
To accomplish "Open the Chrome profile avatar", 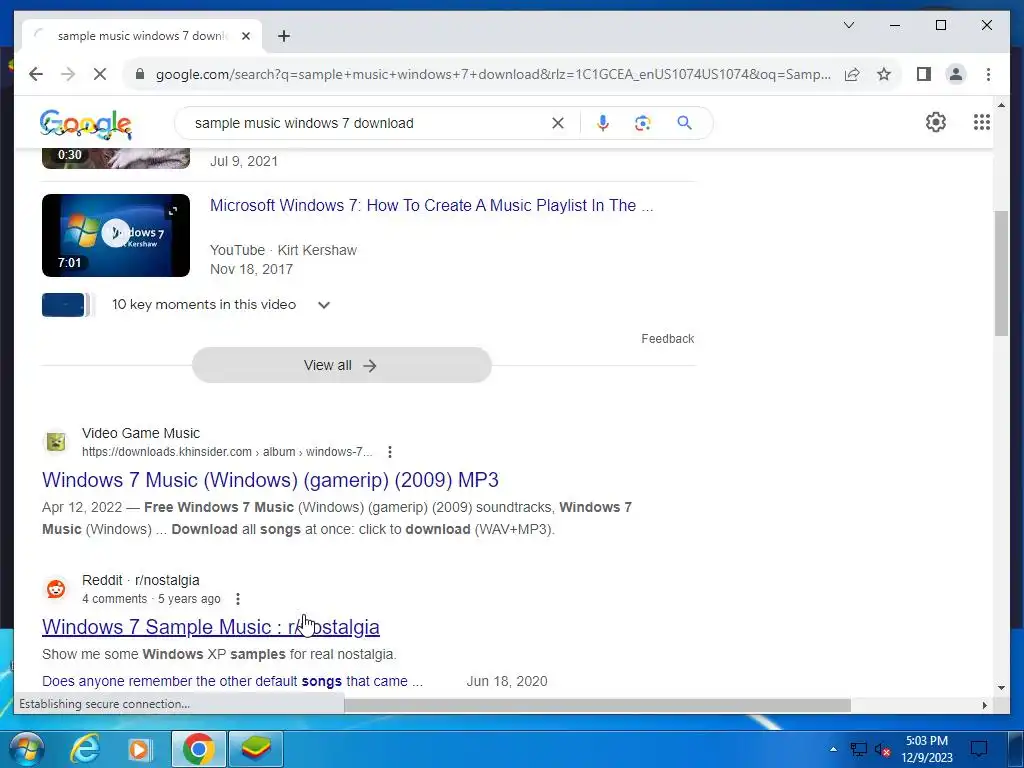I will click(955, 74).
